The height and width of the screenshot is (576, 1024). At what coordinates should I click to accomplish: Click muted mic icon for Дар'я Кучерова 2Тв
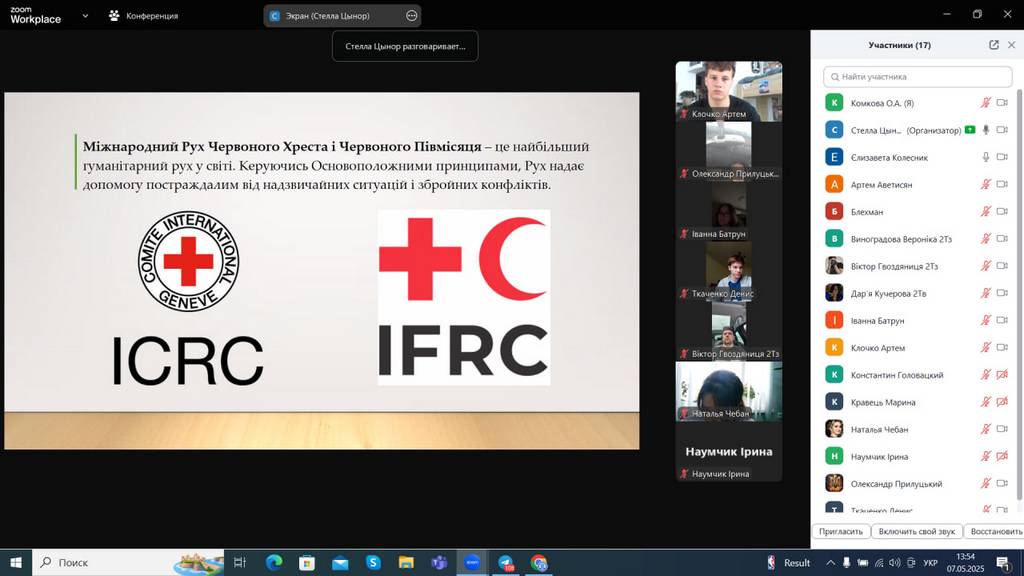tap(985, 293)
